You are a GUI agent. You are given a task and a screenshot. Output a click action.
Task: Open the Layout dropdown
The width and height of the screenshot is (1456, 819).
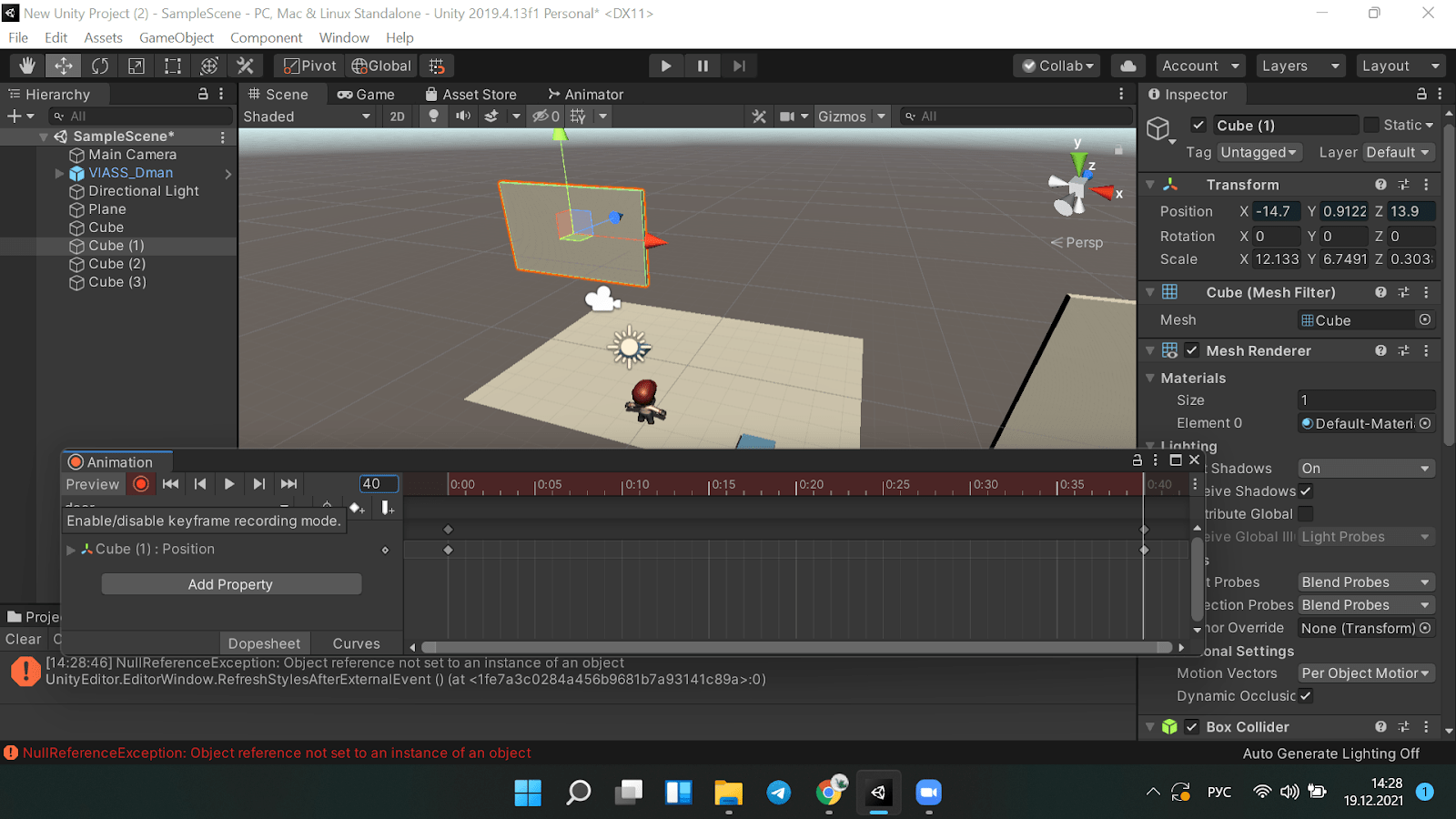1400,66
